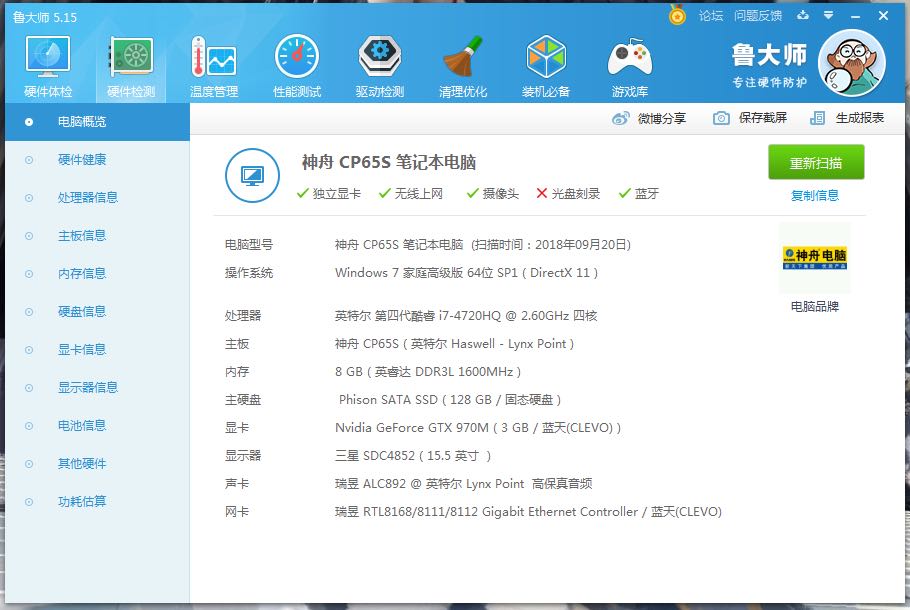Click the 电脑型号 row label
This screenshot has width=910, height=610.
tap(248, 244)
